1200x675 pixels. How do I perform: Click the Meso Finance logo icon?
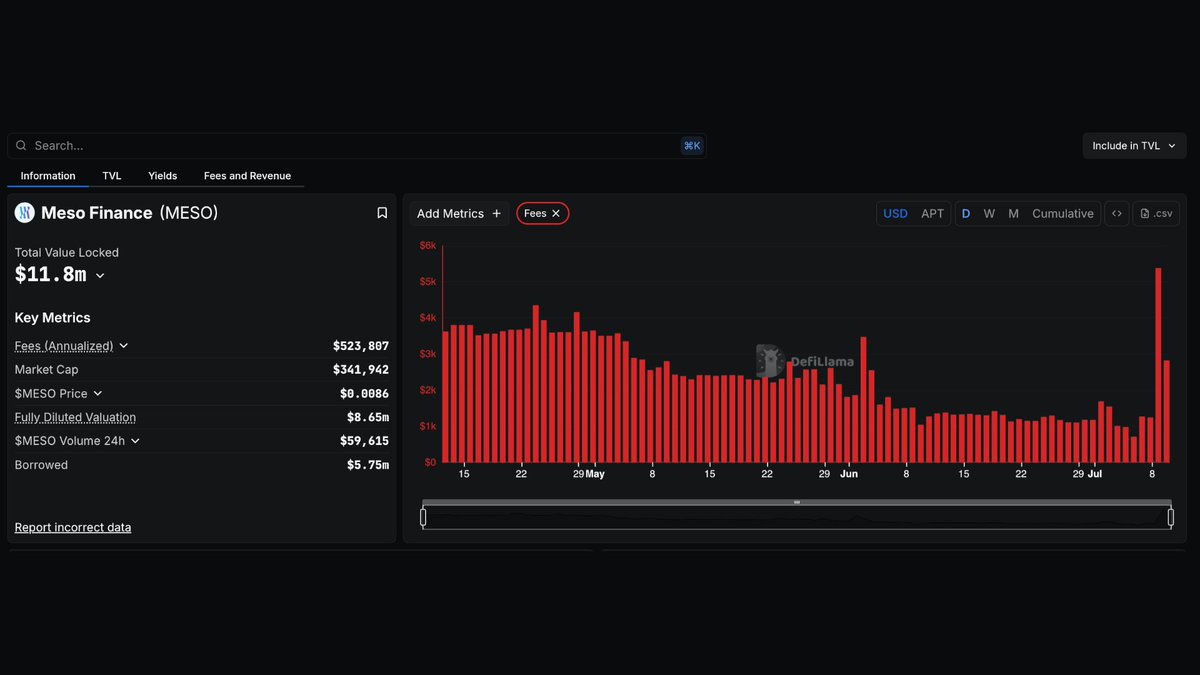[x=24, y=213]
